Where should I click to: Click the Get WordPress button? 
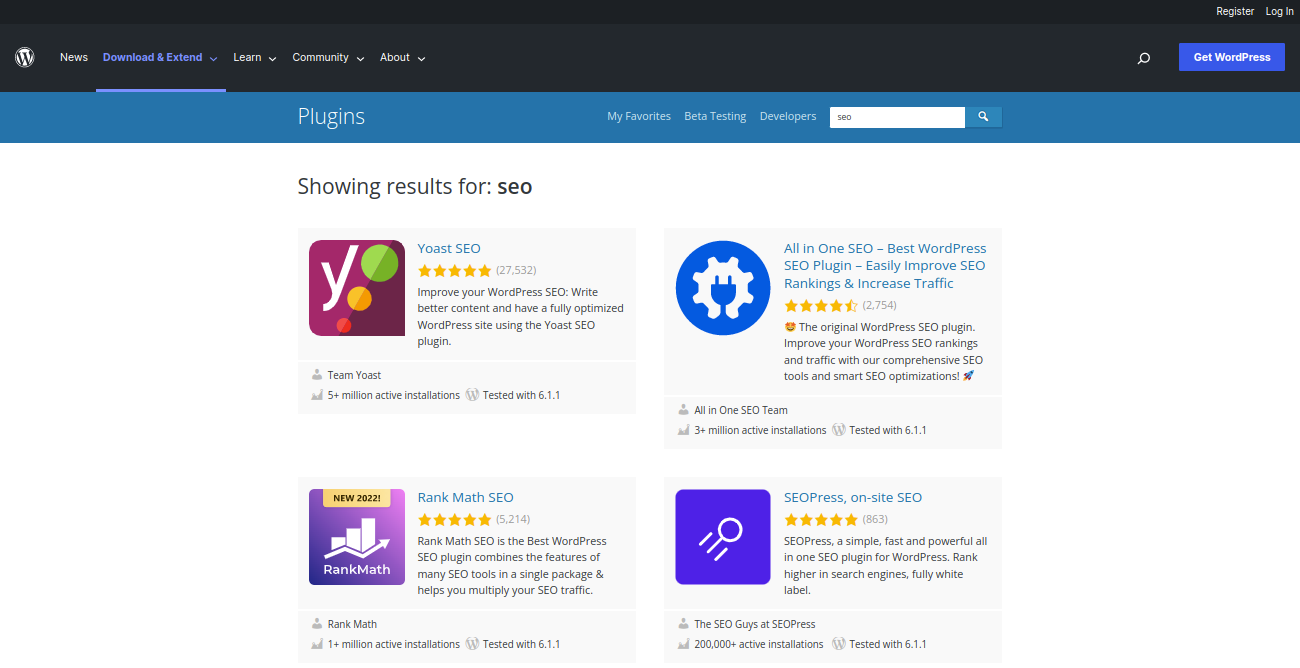pyautogui.click(x=1232, y=57)
